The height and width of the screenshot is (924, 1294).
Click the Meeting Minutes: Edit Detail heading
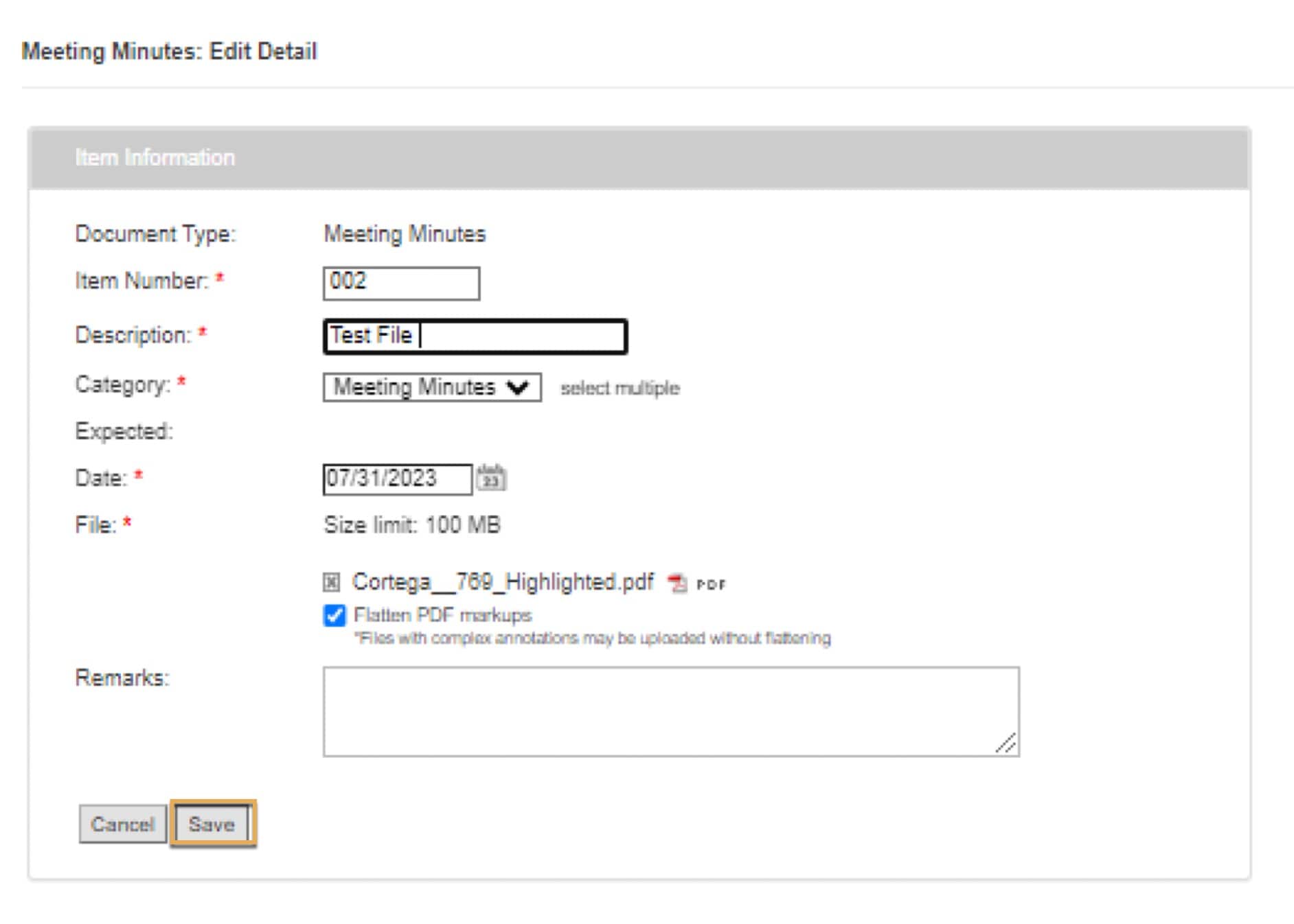click(x=169, y=51)
